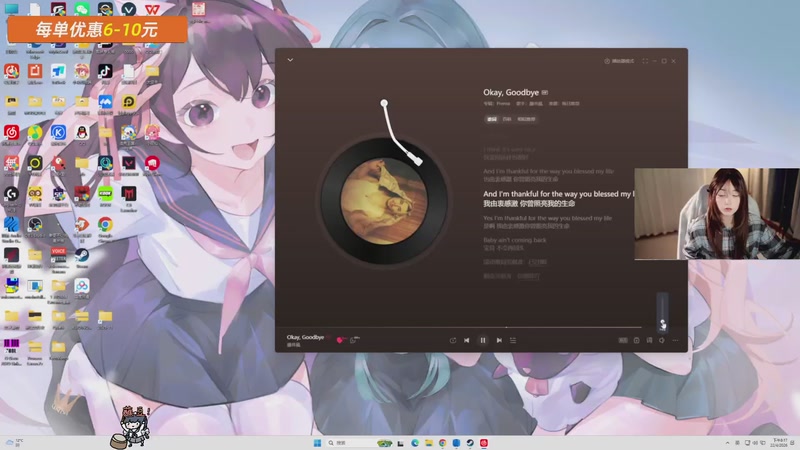Viewport: 800px width, 450px height.
Task: Click the icon right of the quality badge
Action: point(636,340)
